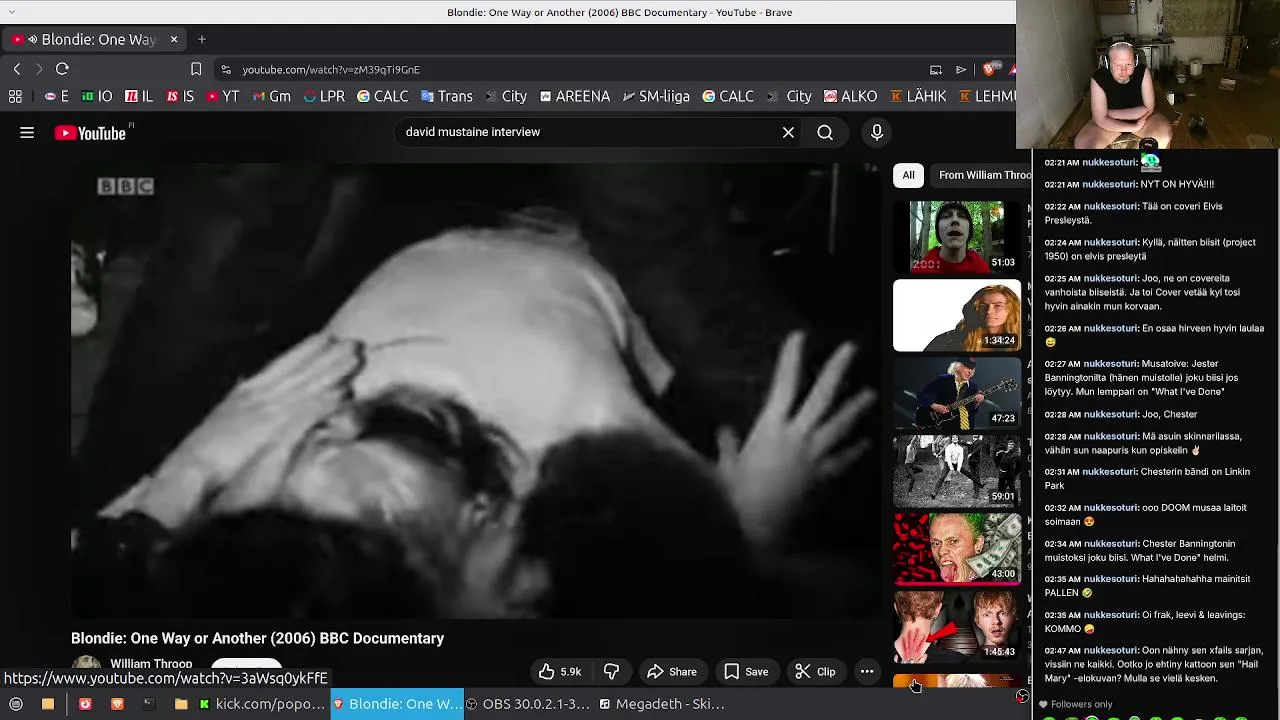
Task: Open the cast media icon in toolbar
Action: coord(936,69)
